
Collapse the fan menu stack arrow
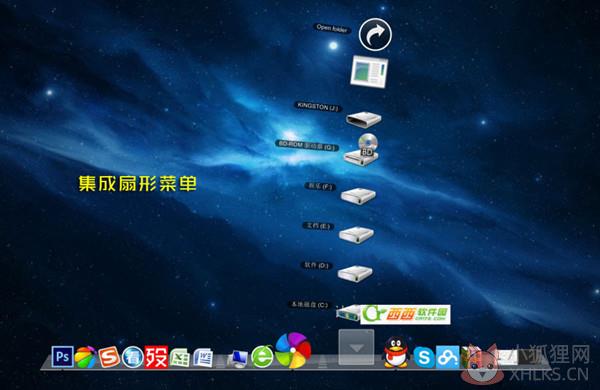[x=356, y=347]
